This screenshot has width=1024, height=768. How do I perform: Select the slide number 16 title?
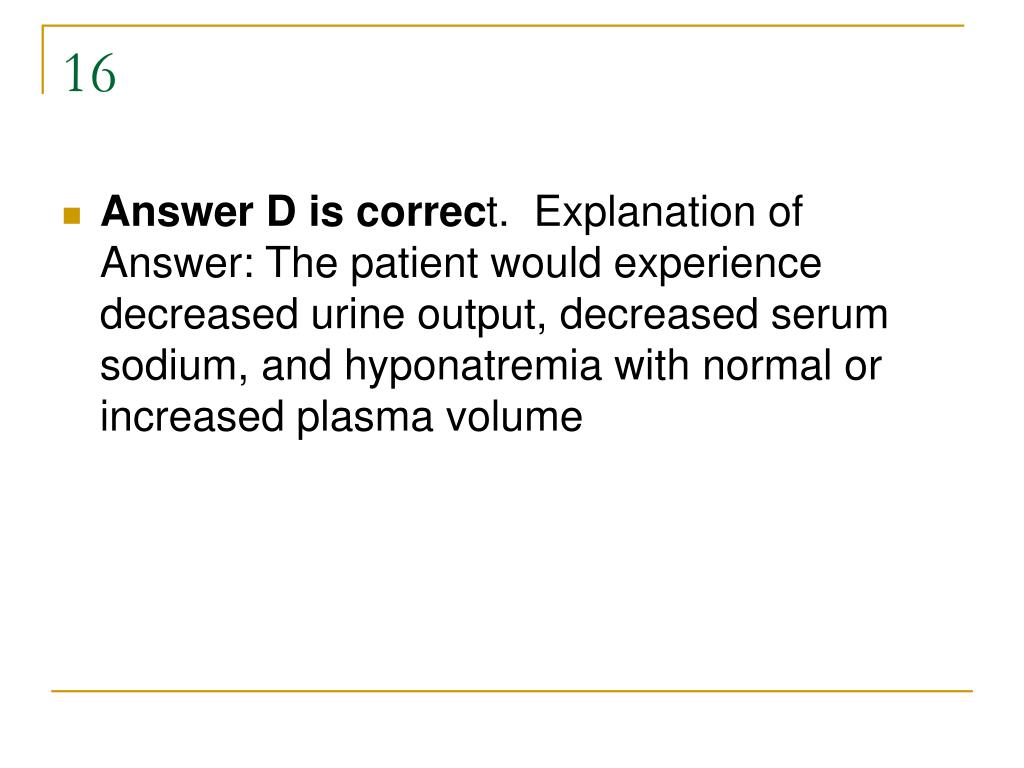click(89, 73)
